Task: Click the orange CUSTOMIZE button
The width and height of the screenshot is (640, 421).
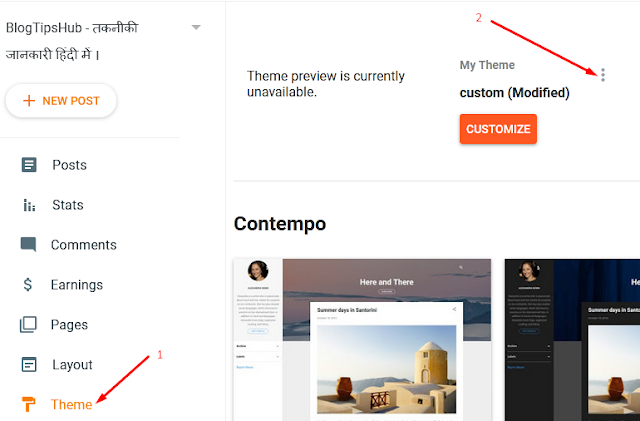Action: pyautogui.click(x=498, y=129)
